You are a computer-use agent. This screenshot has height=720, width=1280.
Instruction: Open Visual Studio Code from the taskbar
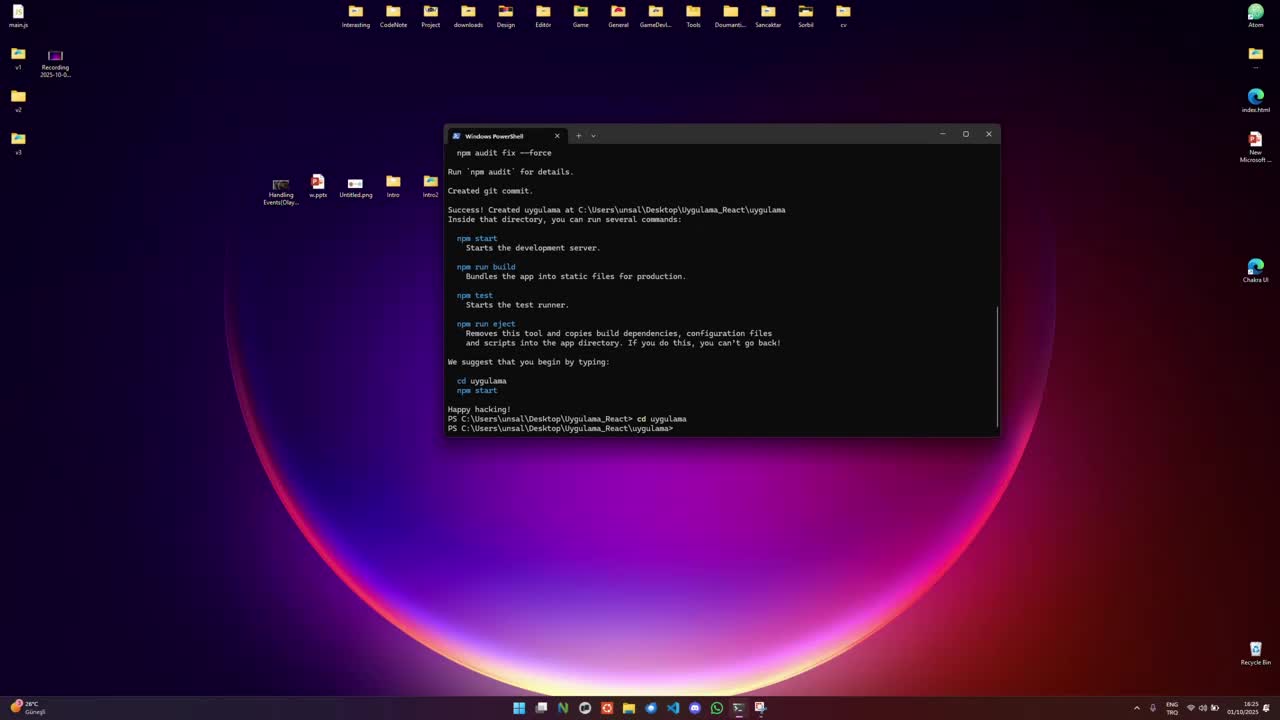[x=673, y=708]
